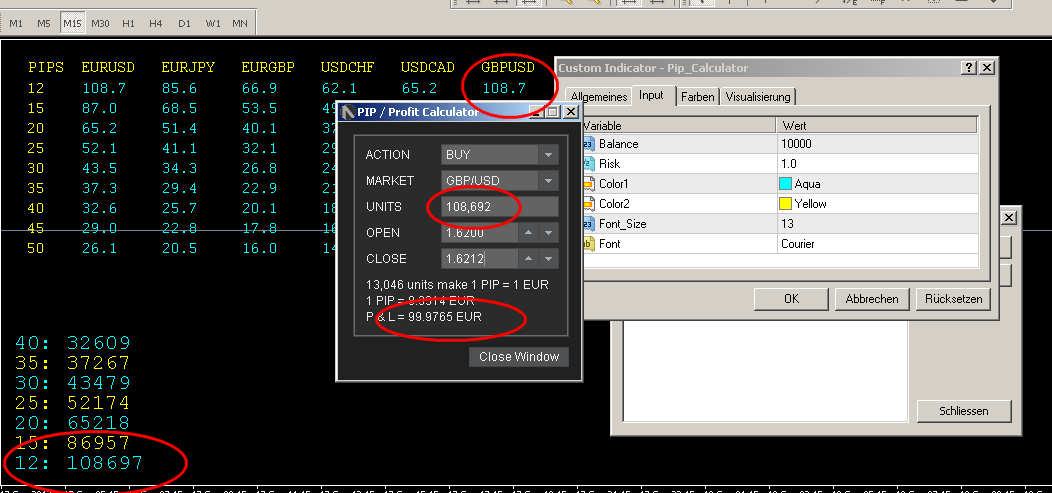1052x493 pixels.
Task: Switch to the D1 daily timeframe
Action: [x=184, y=23]
